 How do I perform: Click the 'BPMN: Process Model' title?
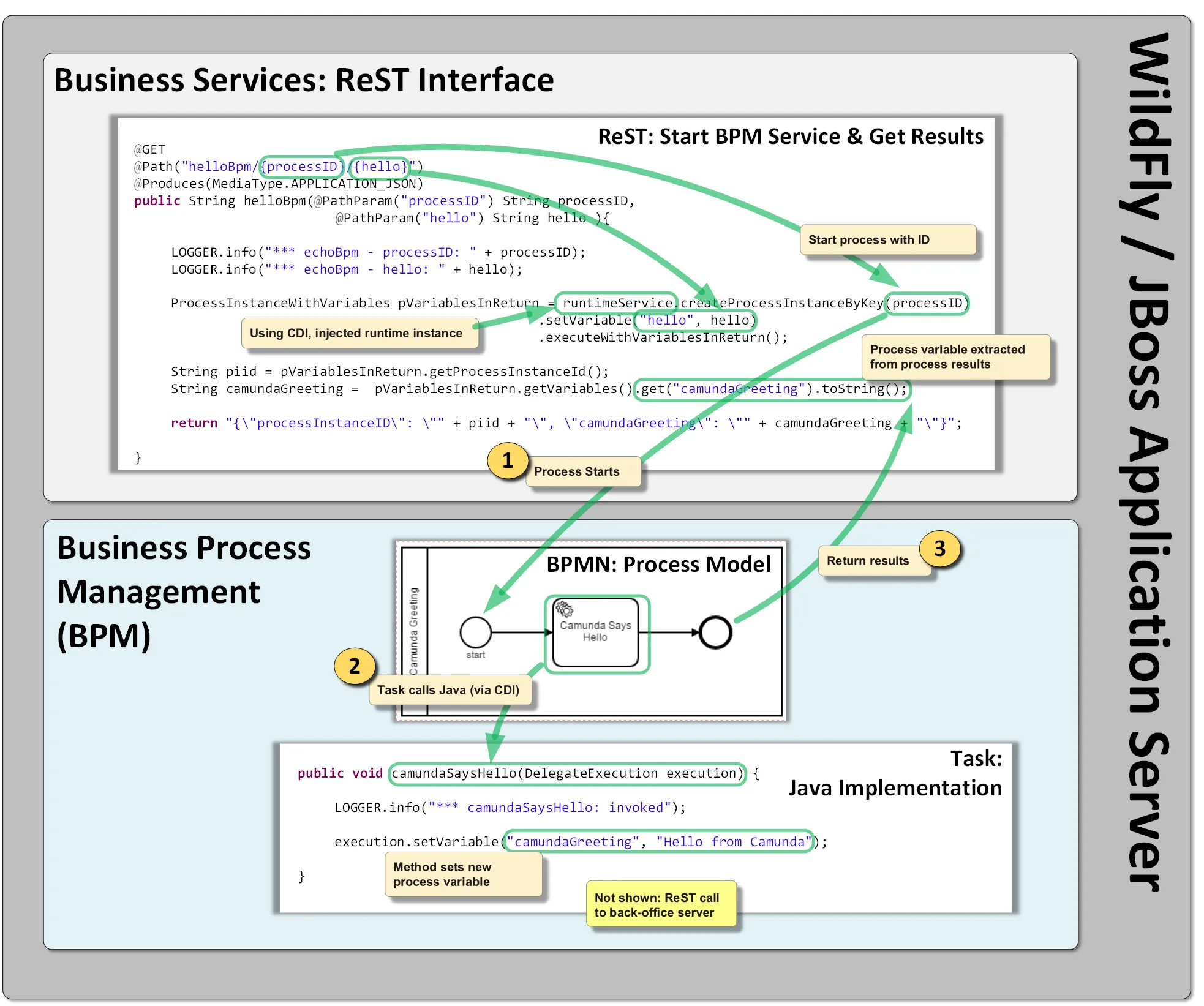[x=658, y=564]
